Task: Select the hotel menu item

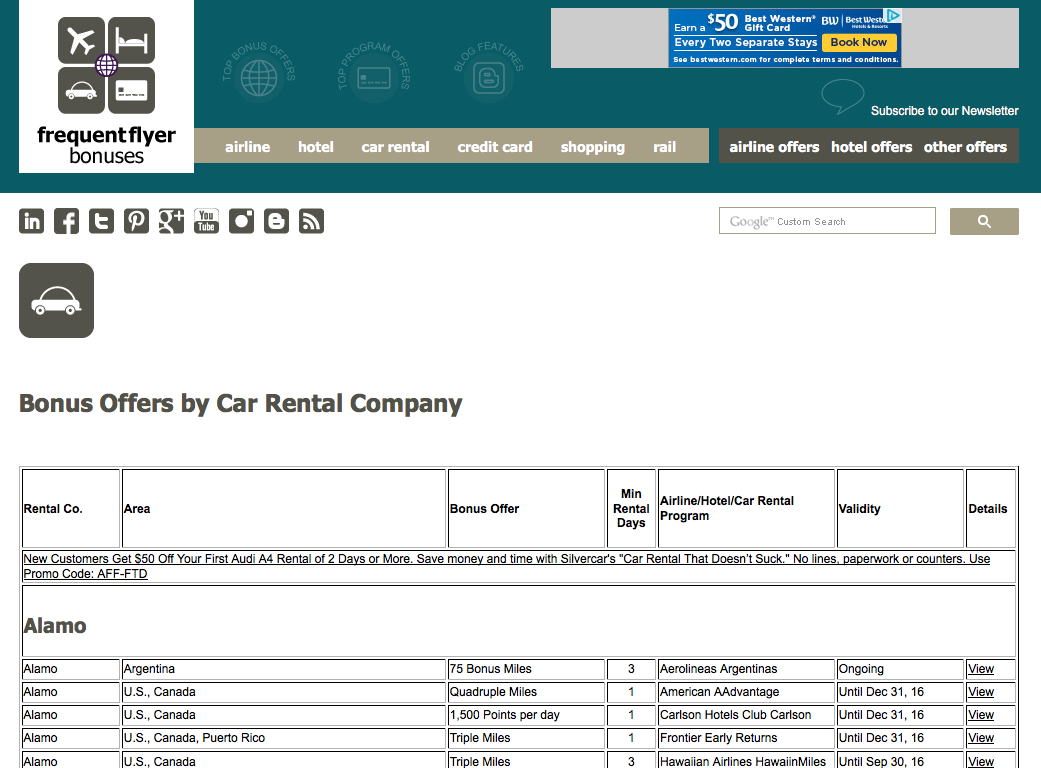Action: pyautogui.click(x=315, y=147)
